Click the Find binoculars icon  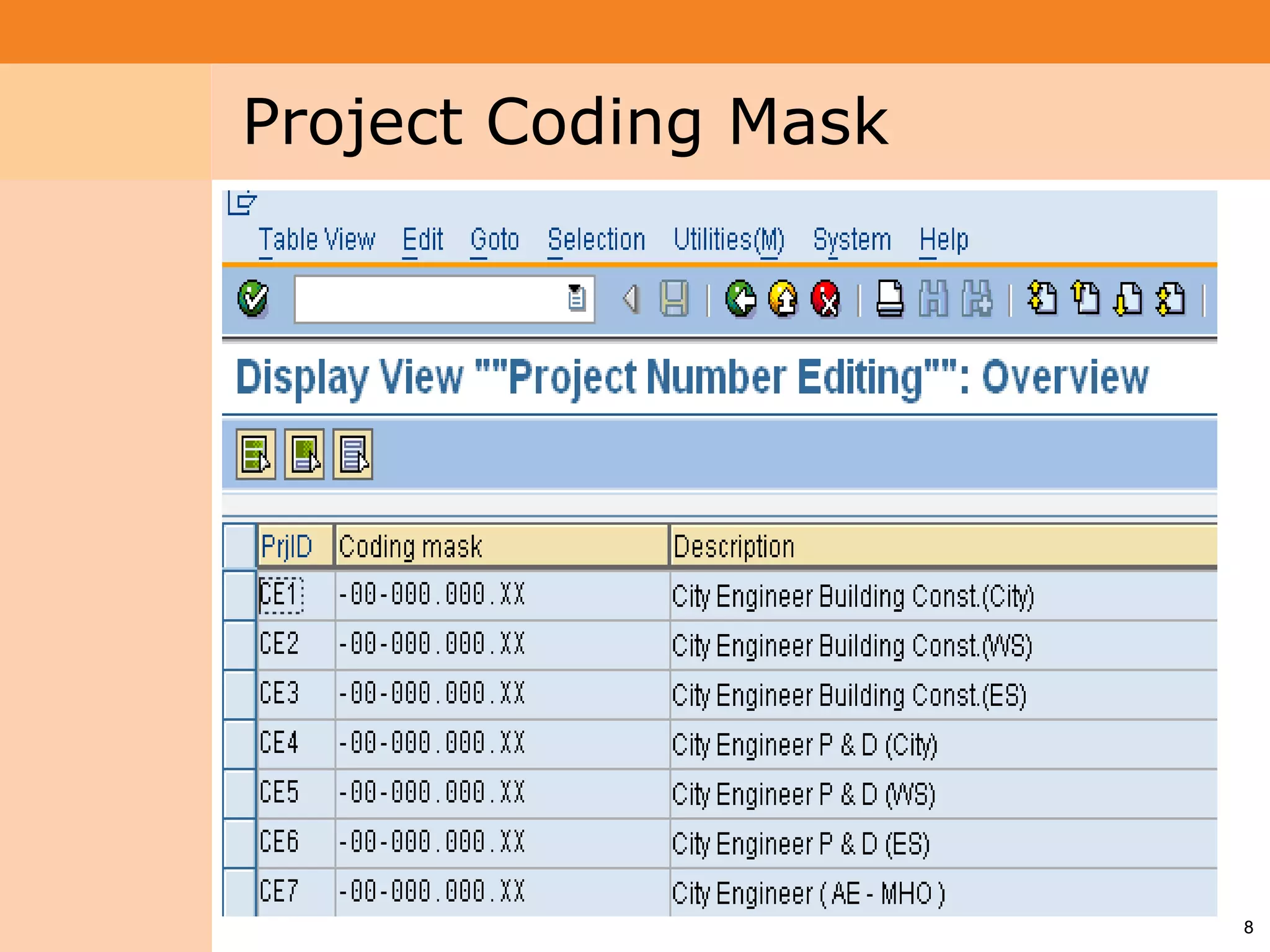tap(933, 299)
